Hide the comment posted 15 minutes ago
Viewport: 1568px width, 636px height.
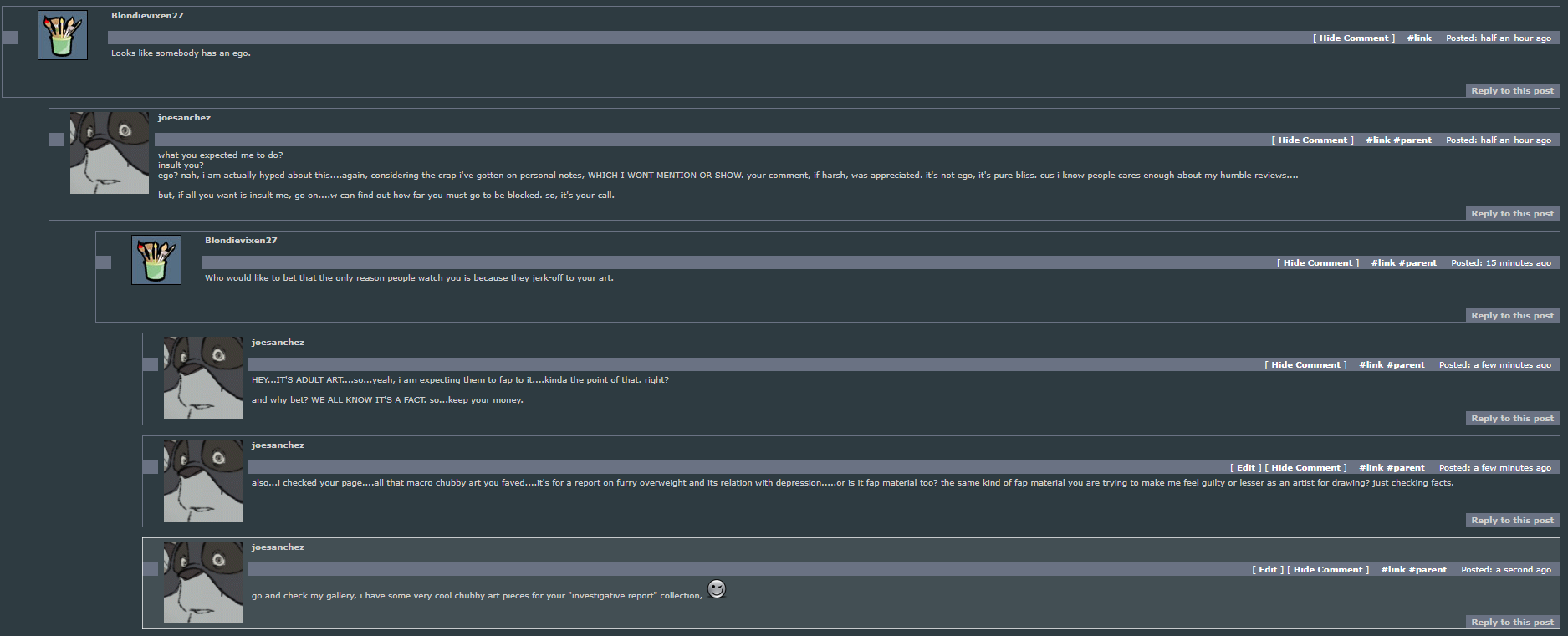coord(1318,263)
